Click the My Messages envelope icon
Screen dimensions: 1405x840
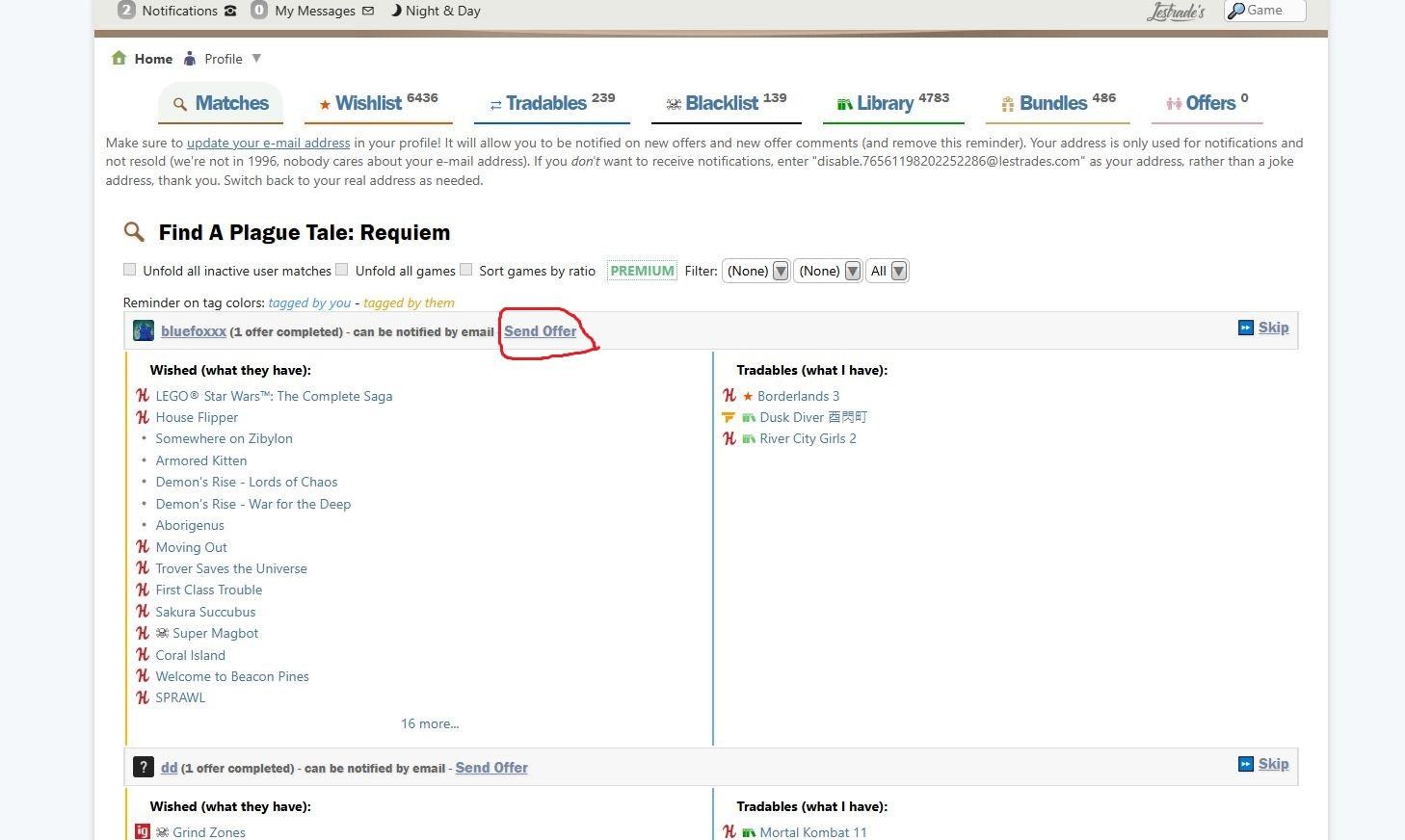point(368,11)
